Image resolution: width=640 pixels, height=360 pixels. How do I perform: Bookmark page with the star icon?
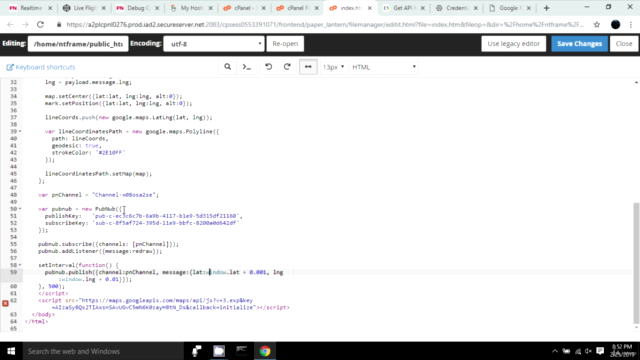coord(597,24)
